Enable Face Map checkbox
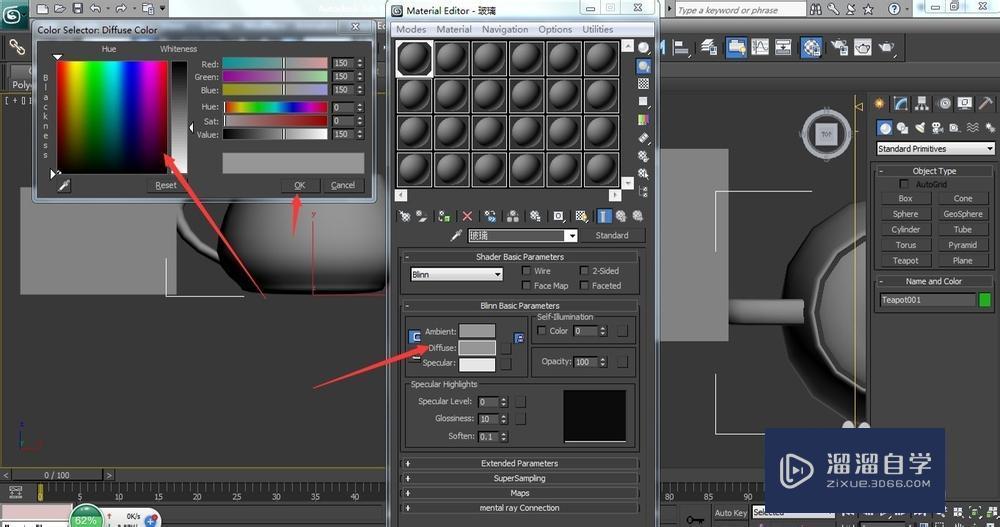Viewport: 1000px width, 527px height. coord(526,285)
